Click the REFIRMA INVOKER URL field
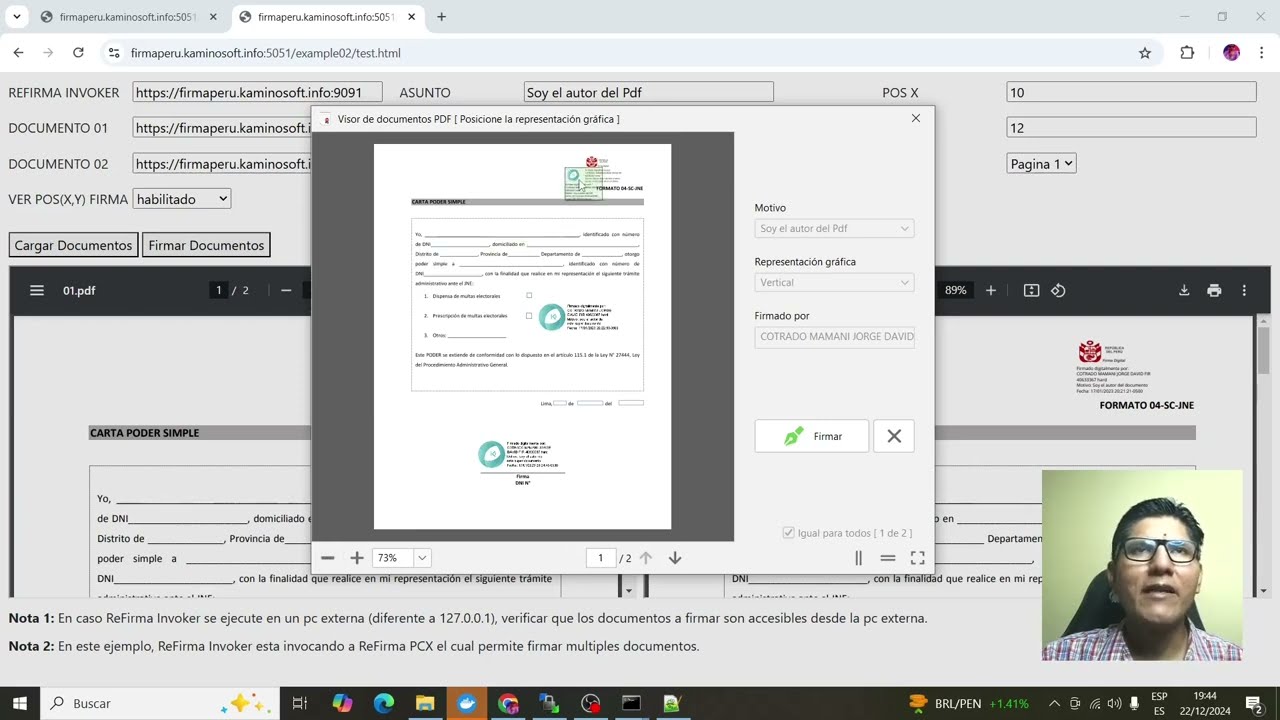Viewport: 1280px width, 720px height. (x=257, y=92)
